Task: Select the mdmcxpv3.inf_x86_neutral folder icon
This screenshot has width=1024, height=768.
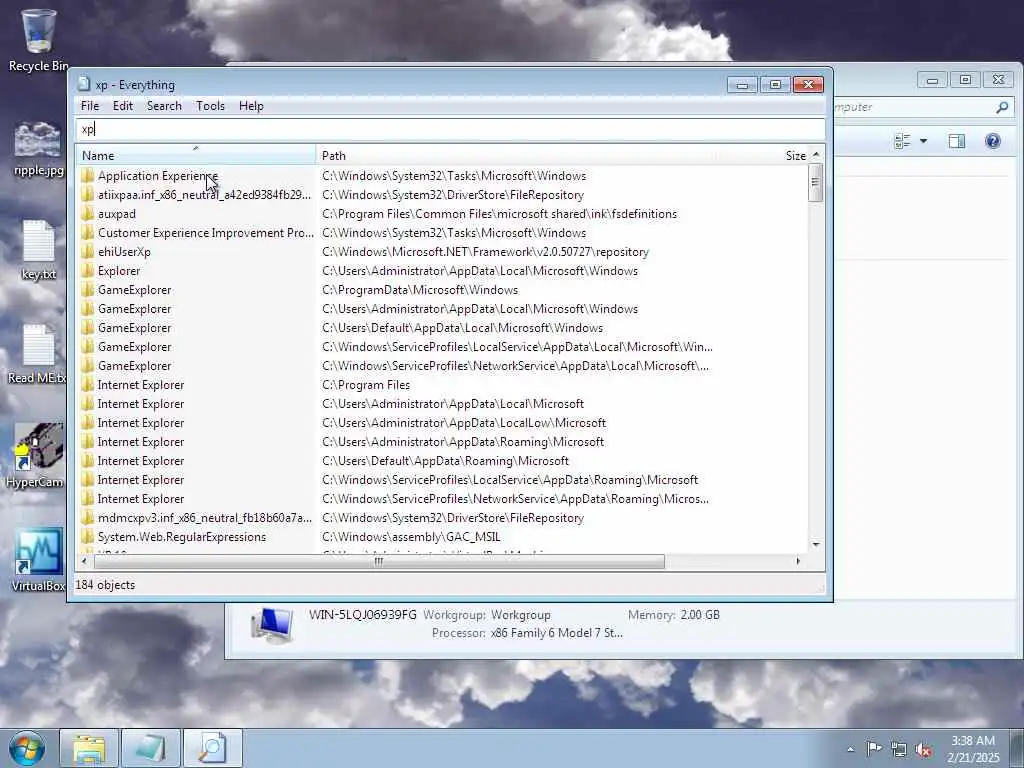Action: click(88, 518)
